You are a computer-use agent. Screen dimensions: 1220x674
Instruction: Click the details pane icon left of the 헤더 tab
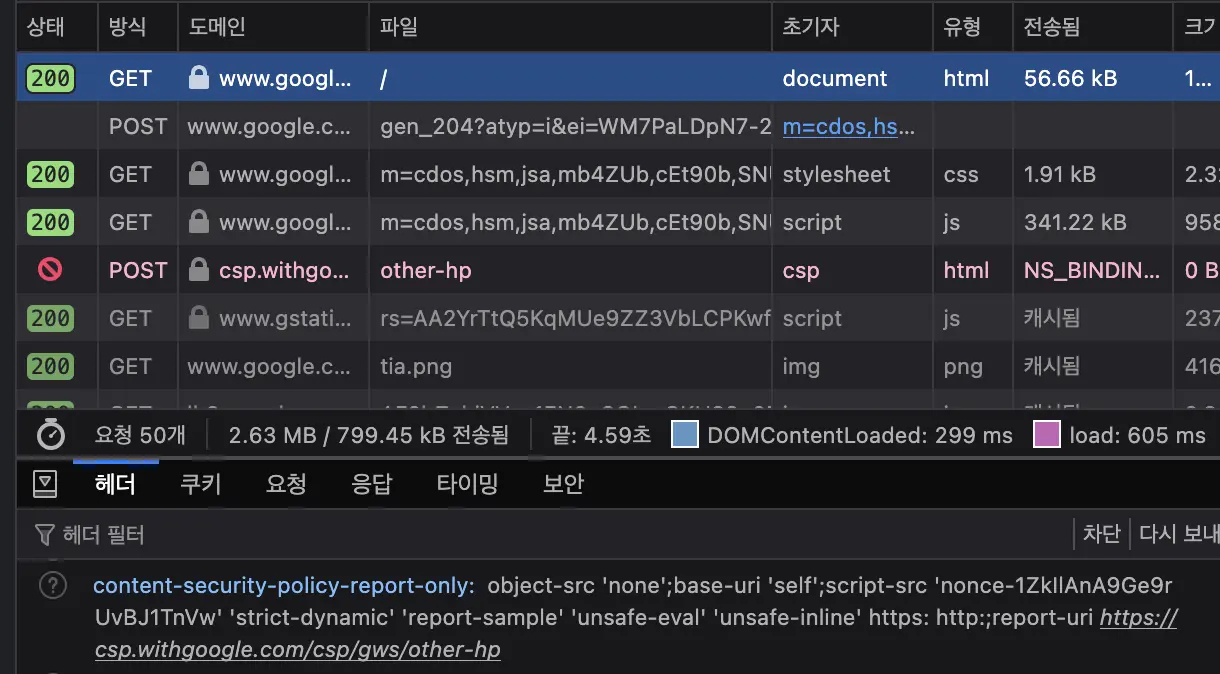click(44, 485)
